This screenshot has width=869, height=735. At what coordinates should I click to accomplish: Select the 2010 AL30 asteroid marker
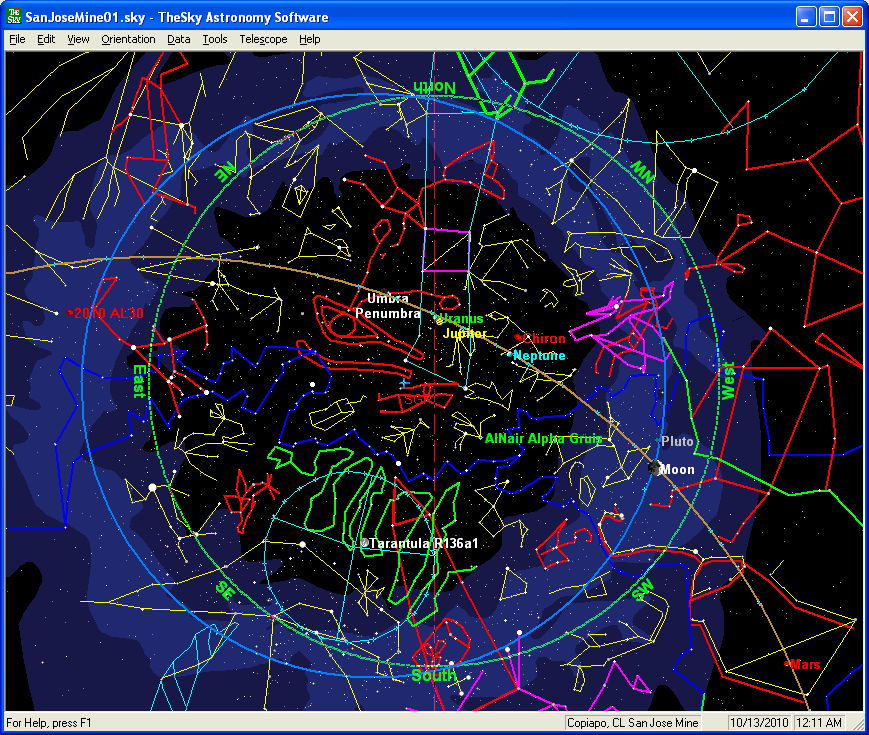[x=69, y=312]
